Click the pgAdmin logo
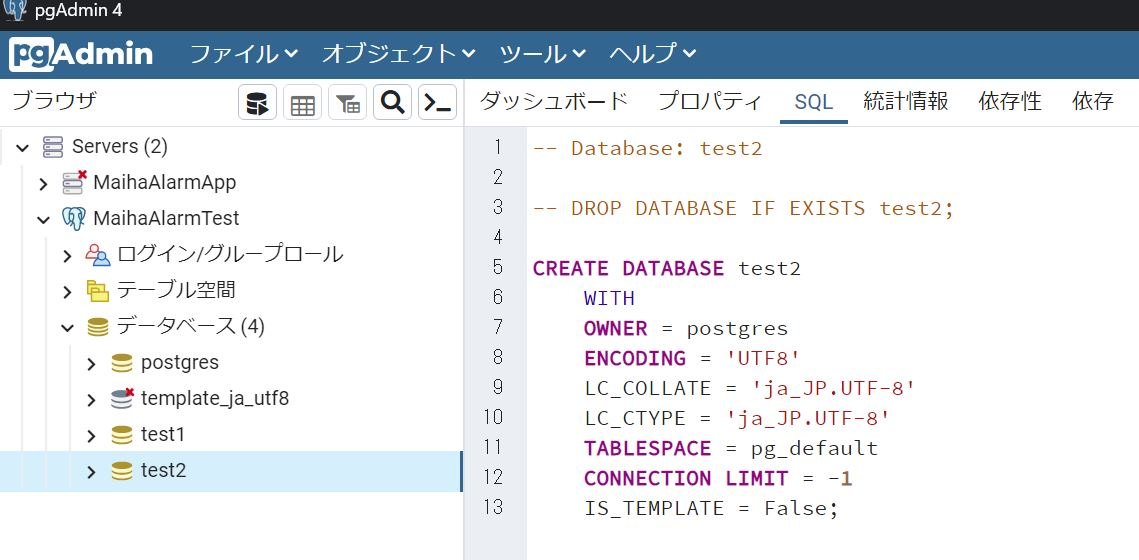Viewport: 1139px width, 560px height. [81, 54]
